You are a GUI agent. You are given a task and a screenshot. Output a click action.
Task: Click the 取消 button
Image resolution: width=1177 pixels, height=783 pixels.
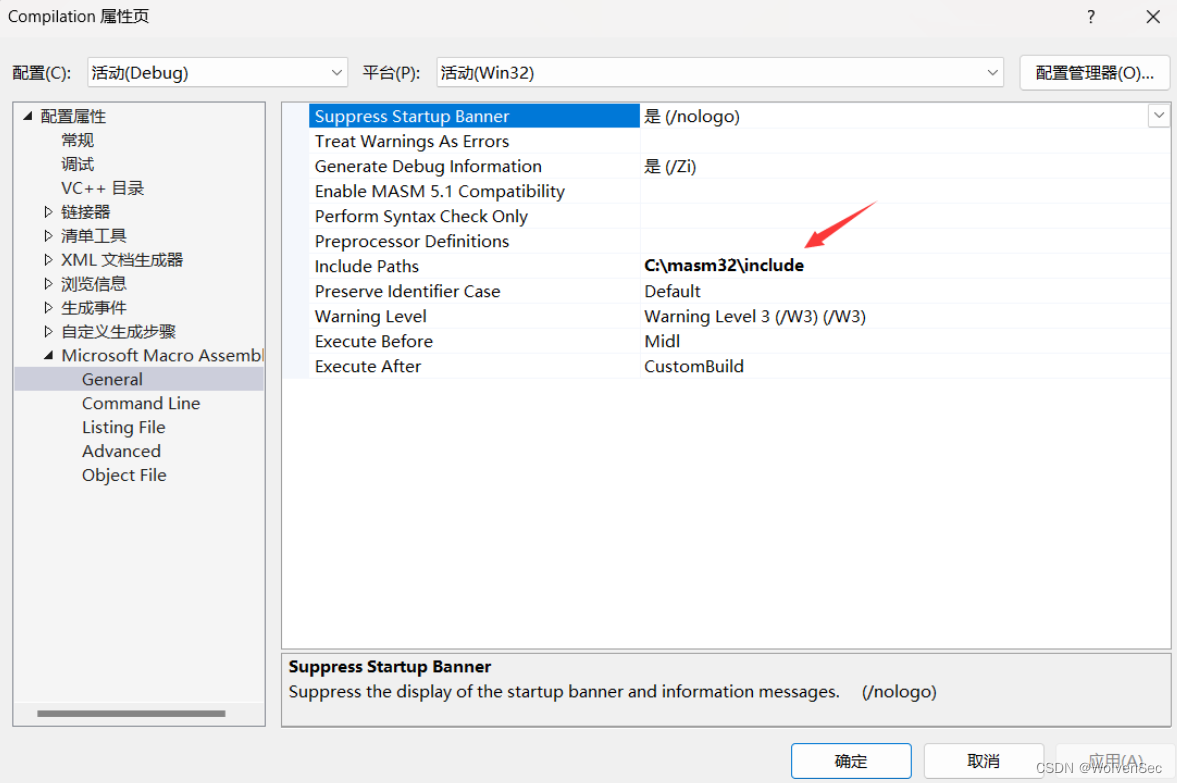983,761
